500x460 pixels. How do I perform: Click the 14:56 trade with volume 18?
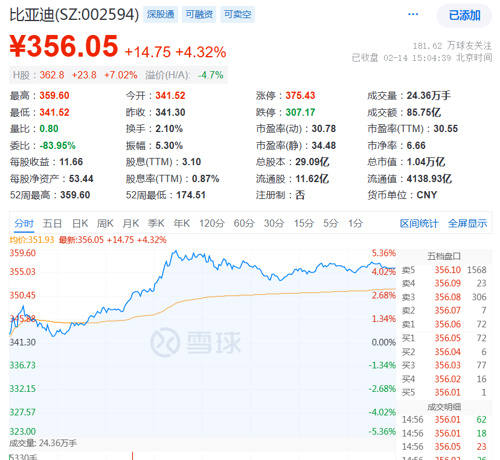tap(444, 434)
